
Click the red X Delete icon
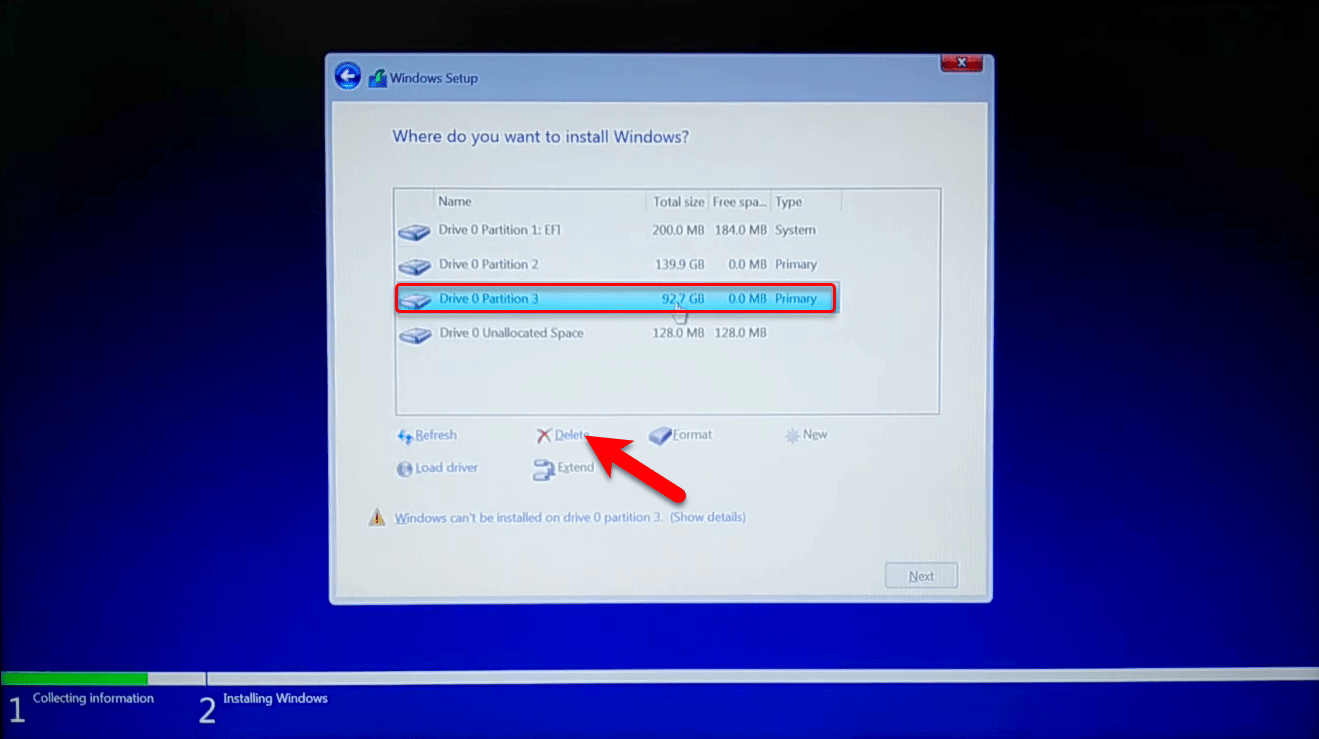click(544, 436)
